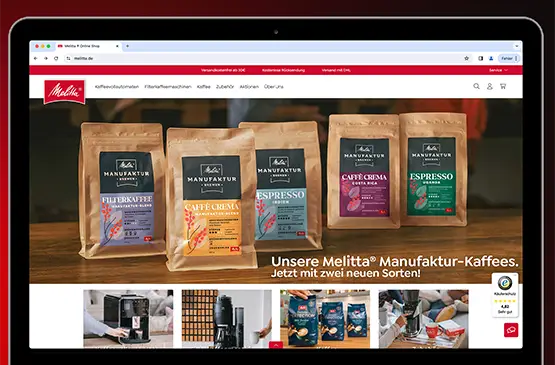The height and width of the screenshot is (365, 555).
Task: Open the Filterkaffeemaschinen menu item
Action: pos(168,86)
